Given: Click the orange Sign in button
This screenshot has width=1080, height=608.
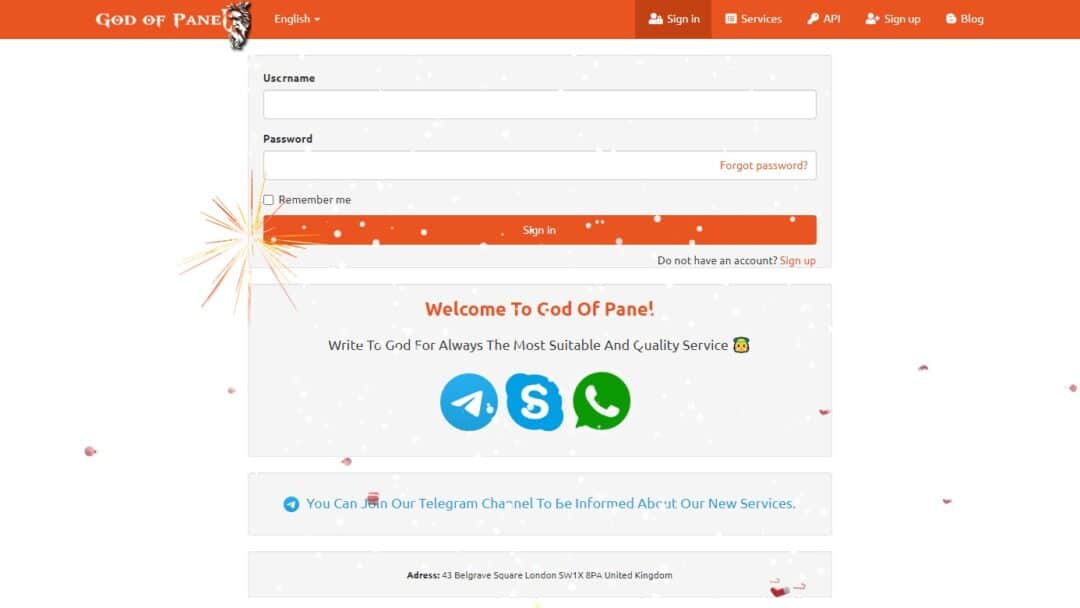Looking at the screenshot, I should tap(539, 230).
